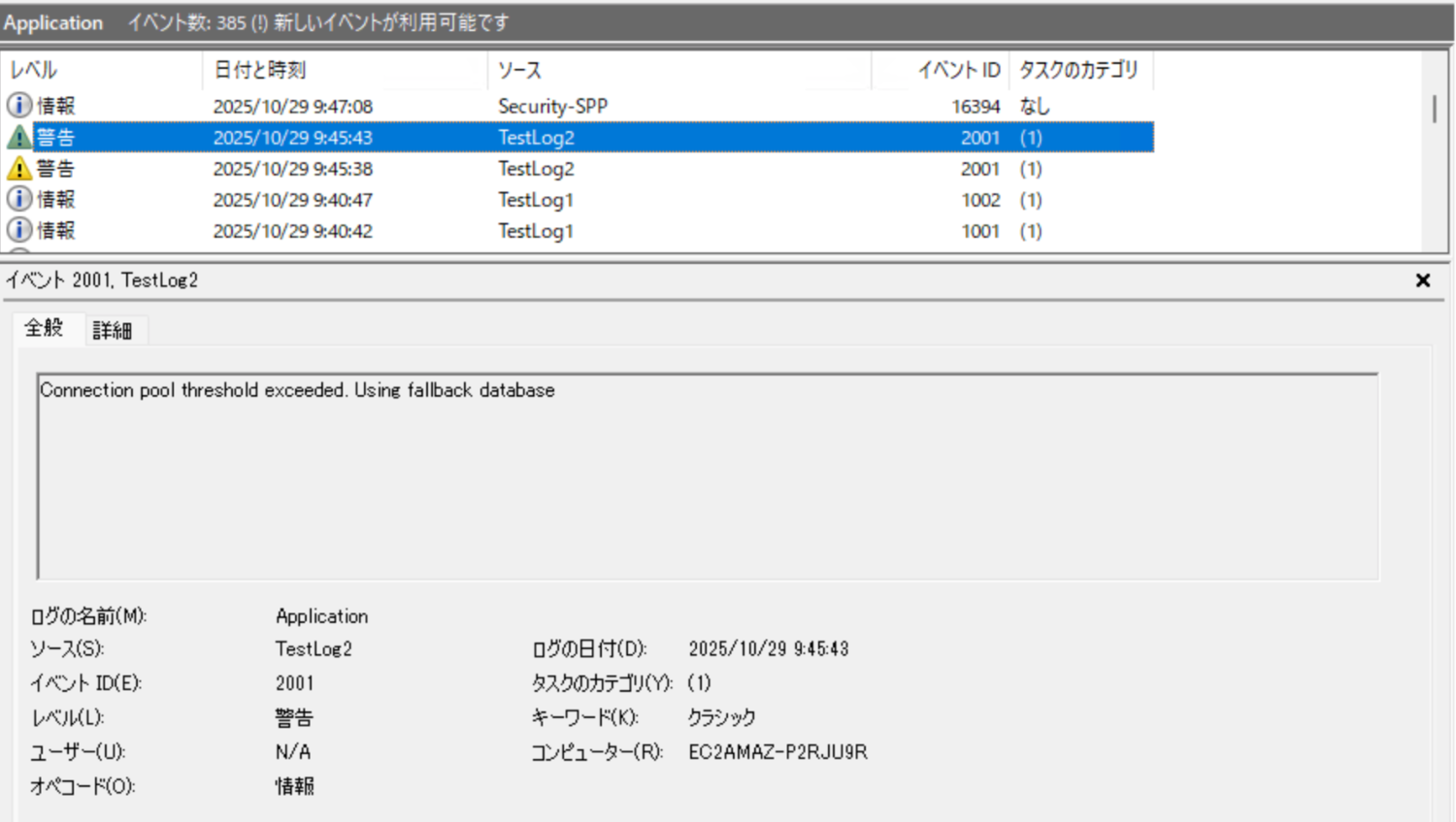Screen dimensions: 1456x822
Task: Close the event 2001 detail pane
Action: (x=1422, y=280)
